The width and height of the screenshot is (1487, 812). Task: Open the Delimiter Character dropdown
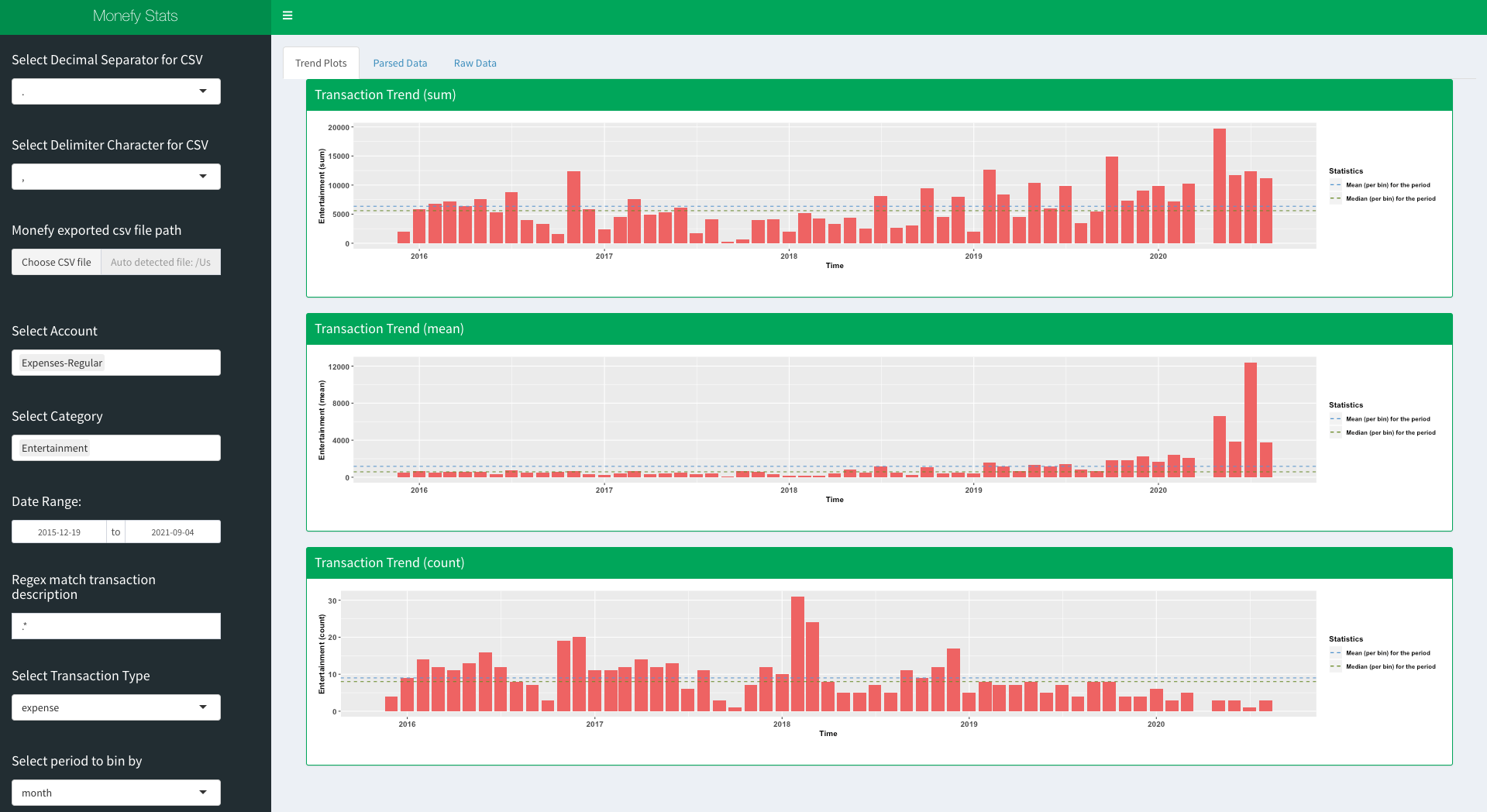pos(116,177)
